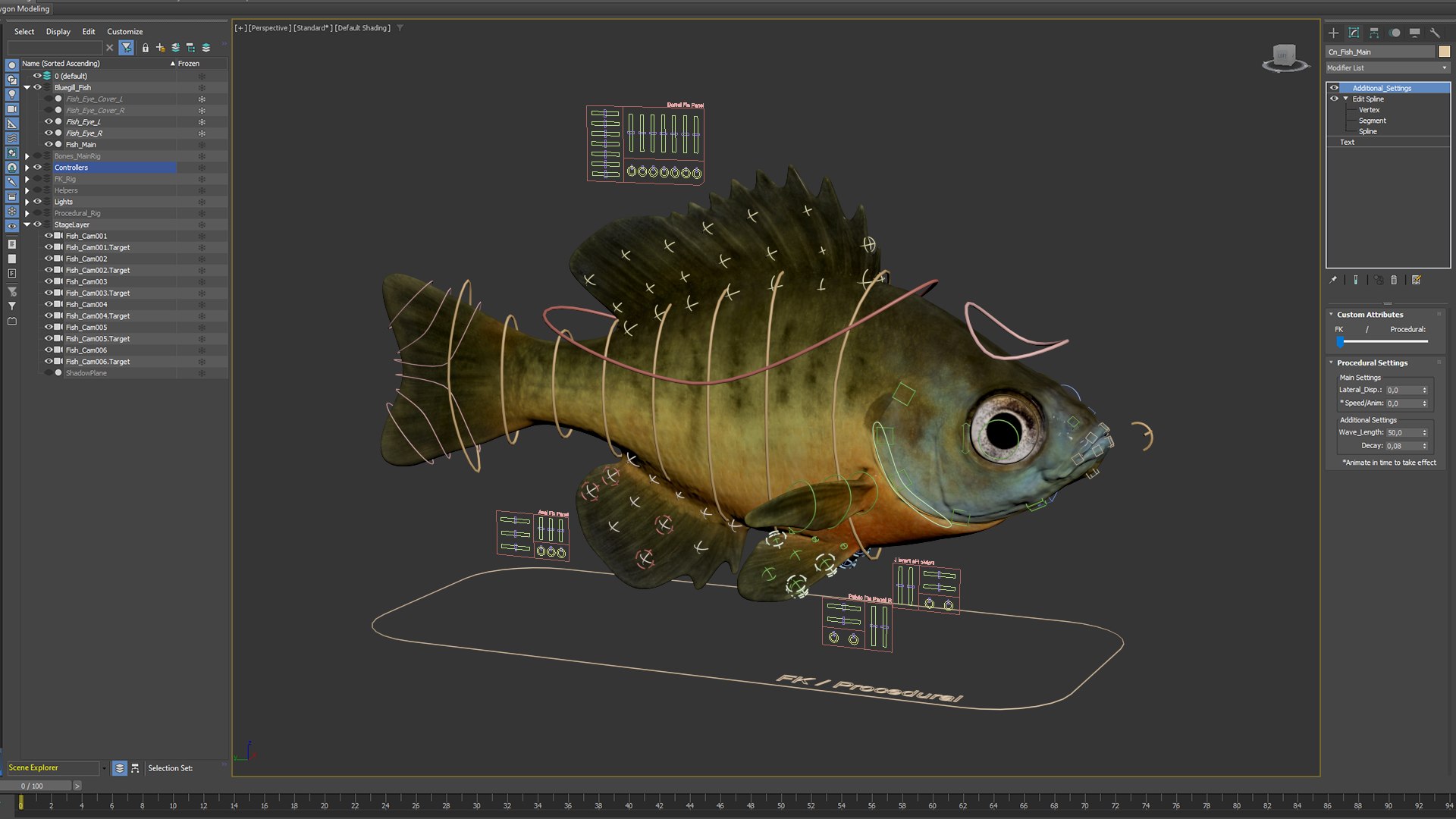Open the Modify command panel tab

pyautogui.click(x=1354, y=33)
